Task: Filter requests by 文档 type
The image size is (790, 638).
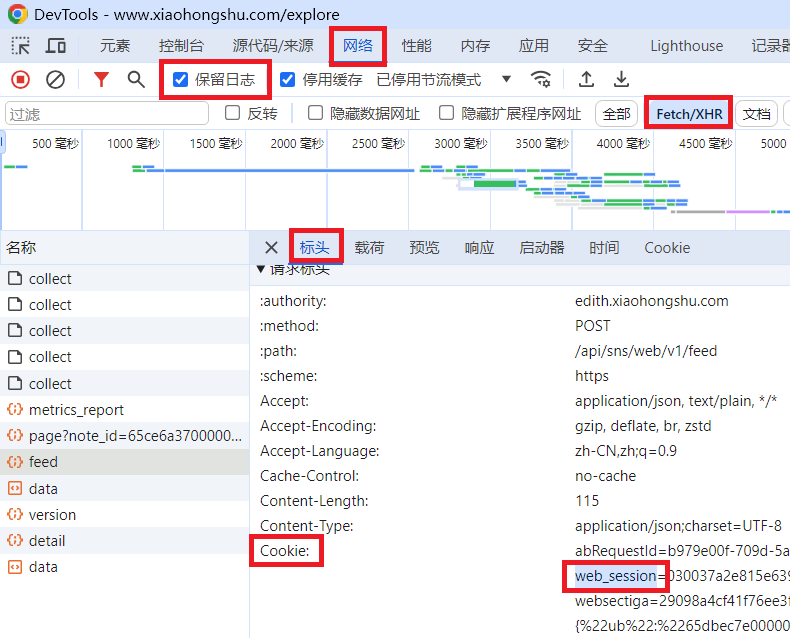Action: click(756, 114)
